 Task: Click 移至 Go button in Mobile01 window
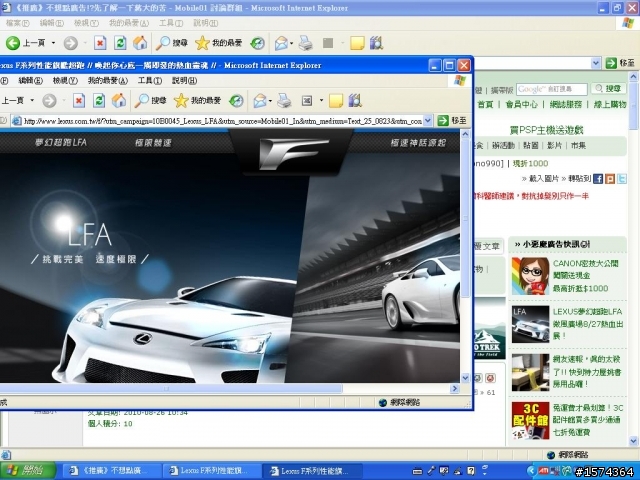click(620, 63)
